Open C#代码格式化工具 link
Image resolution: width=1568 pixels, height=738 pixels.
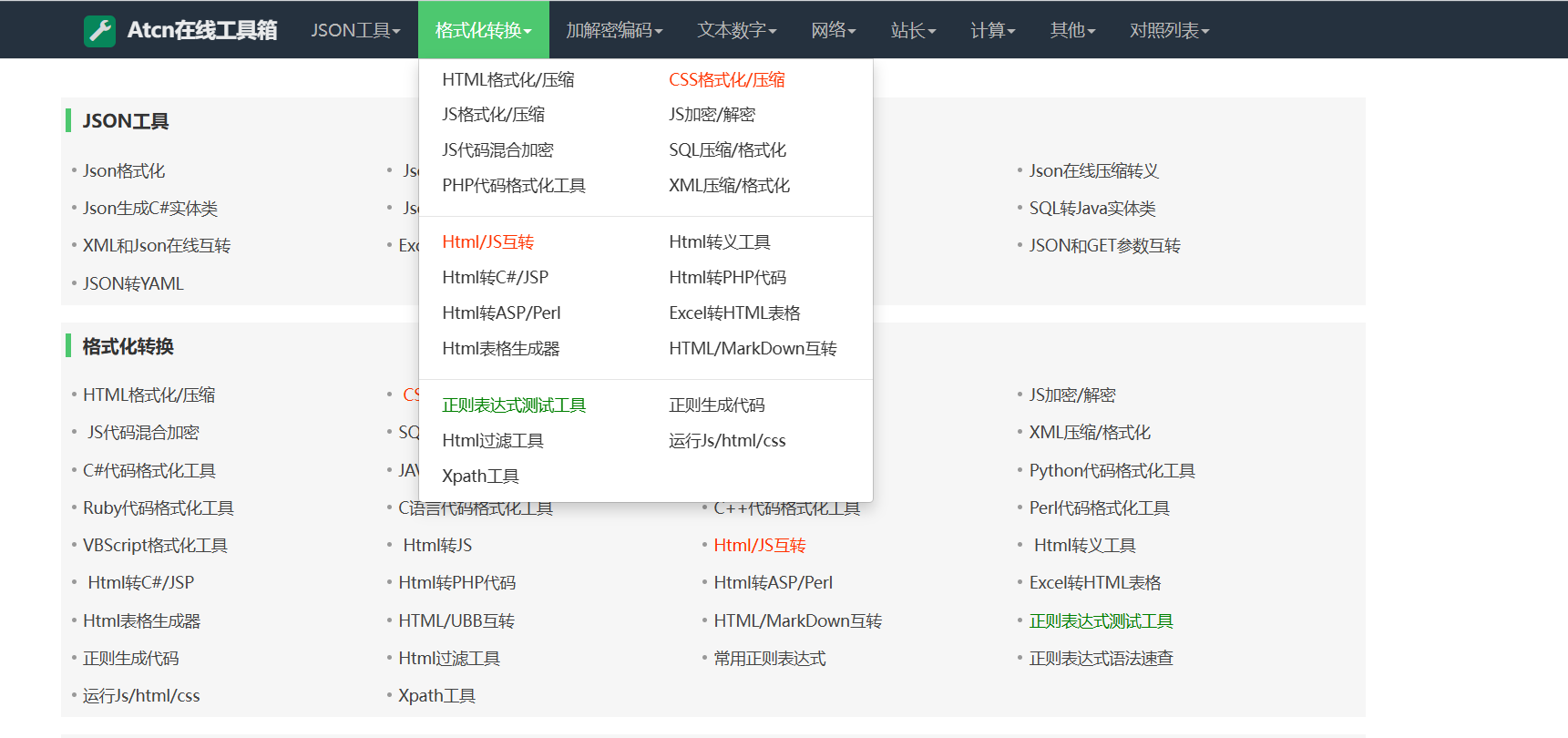[149, 470]
